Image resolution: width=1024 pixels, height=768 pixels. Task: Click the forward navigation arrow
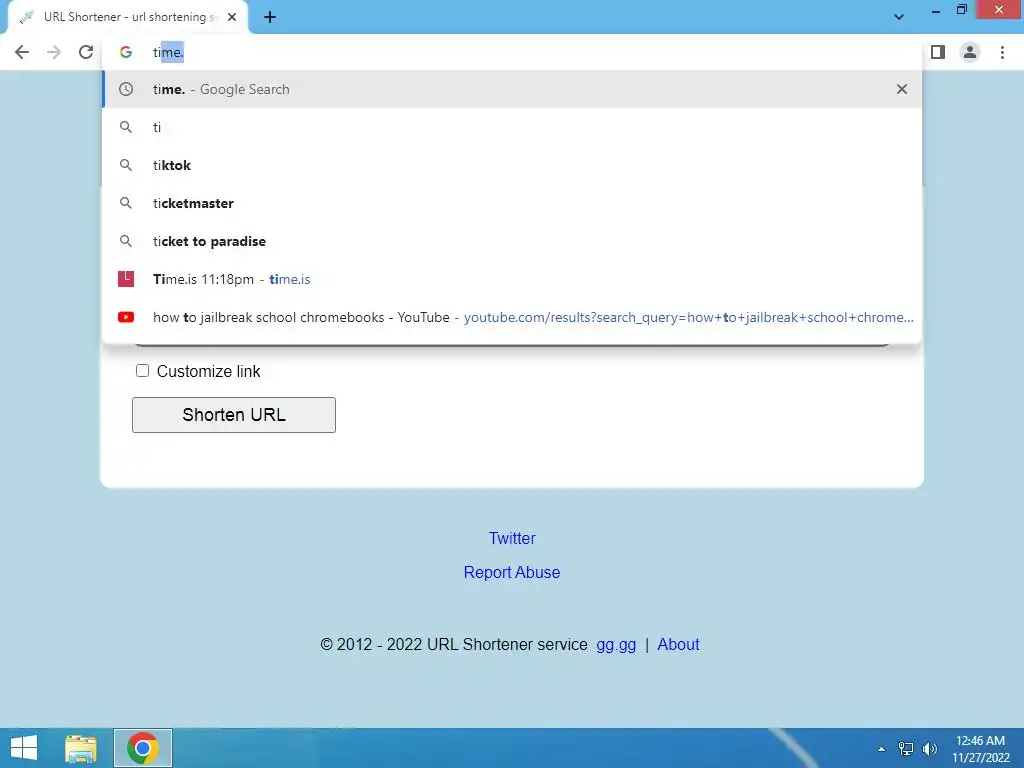pos(54,52)
